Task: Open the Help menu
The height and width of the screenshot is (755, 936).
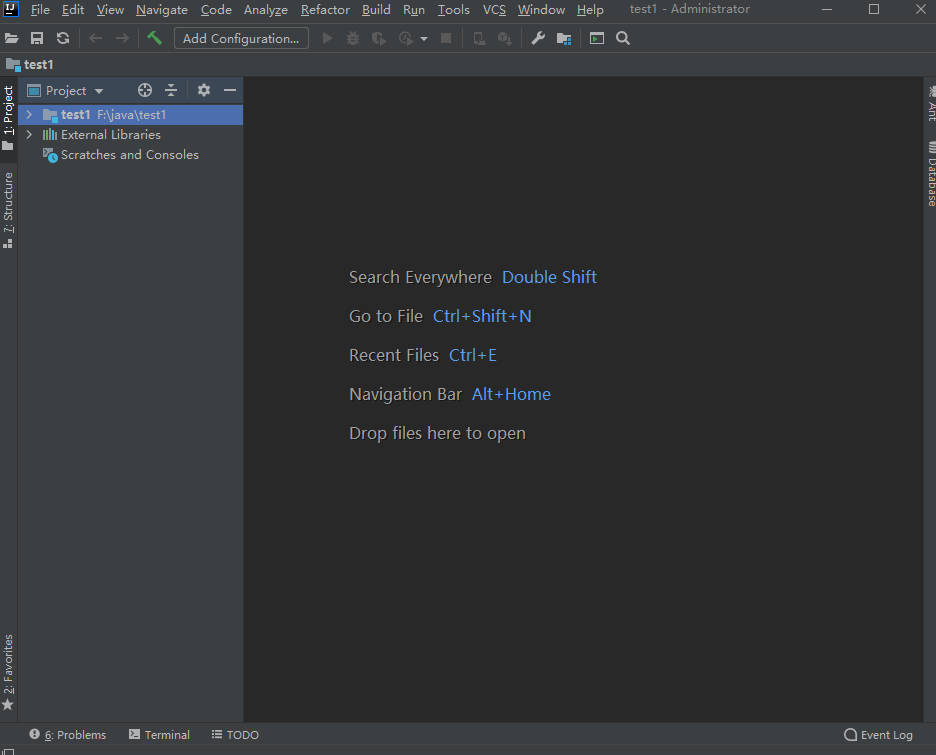Action: [x=590, y=10]
